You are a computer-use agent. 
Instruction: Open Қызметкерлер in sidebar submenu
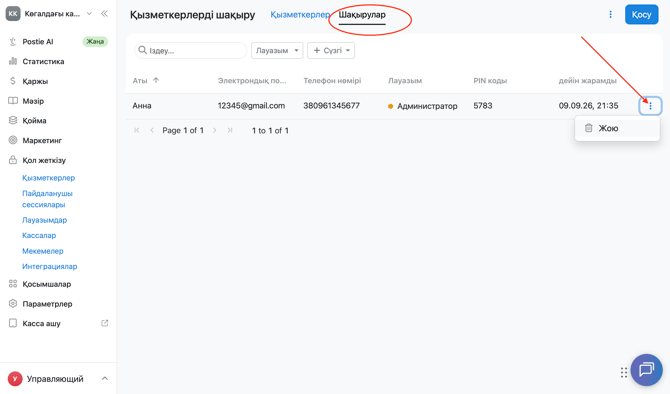point(48,178)
